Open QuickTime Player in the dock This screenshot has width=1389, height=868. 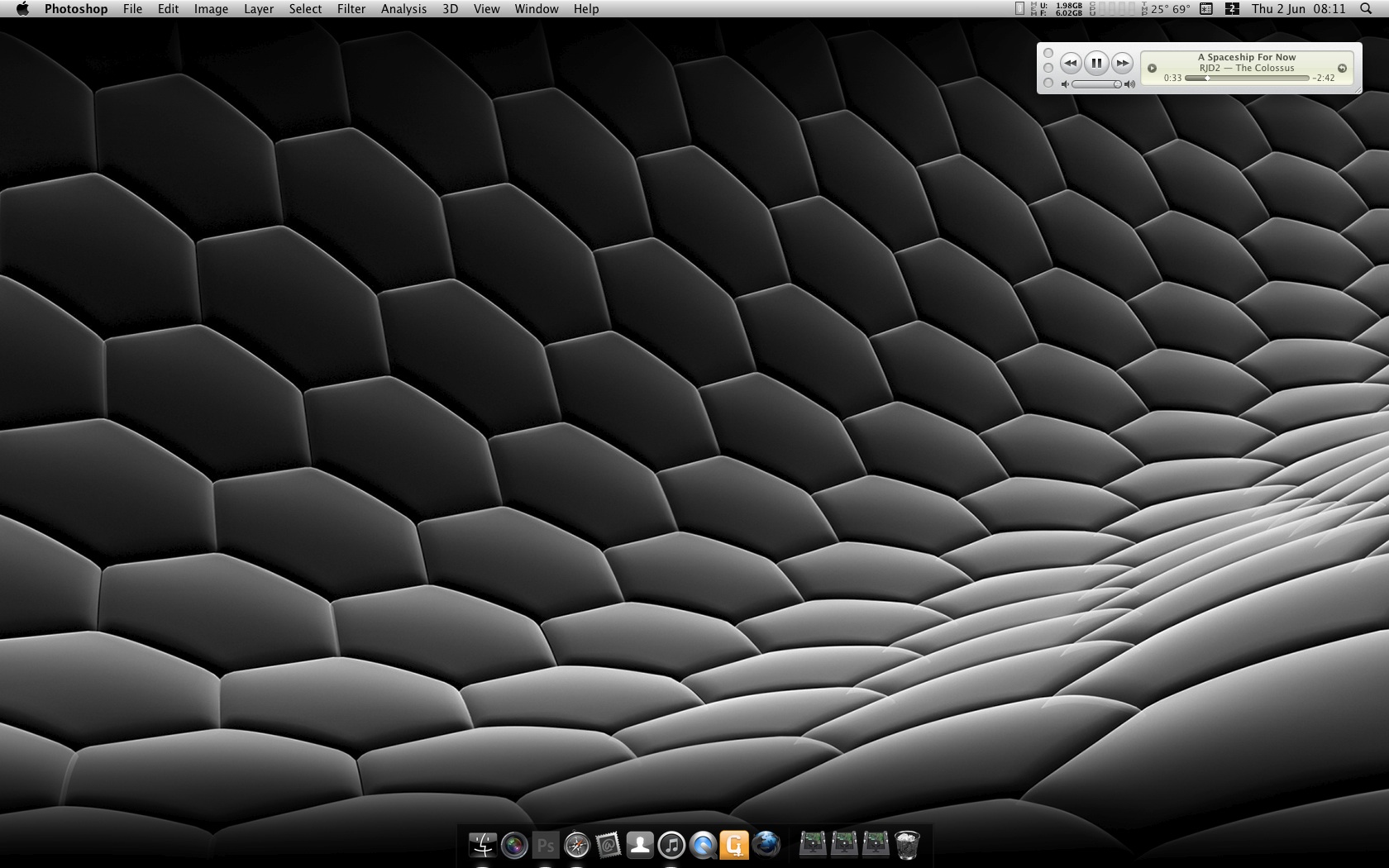pos(703,845)
